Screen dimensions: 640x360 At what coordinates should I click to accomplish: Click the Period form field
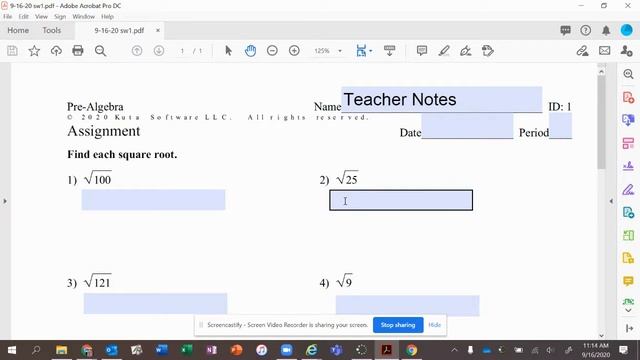click(x=560, y=126)
